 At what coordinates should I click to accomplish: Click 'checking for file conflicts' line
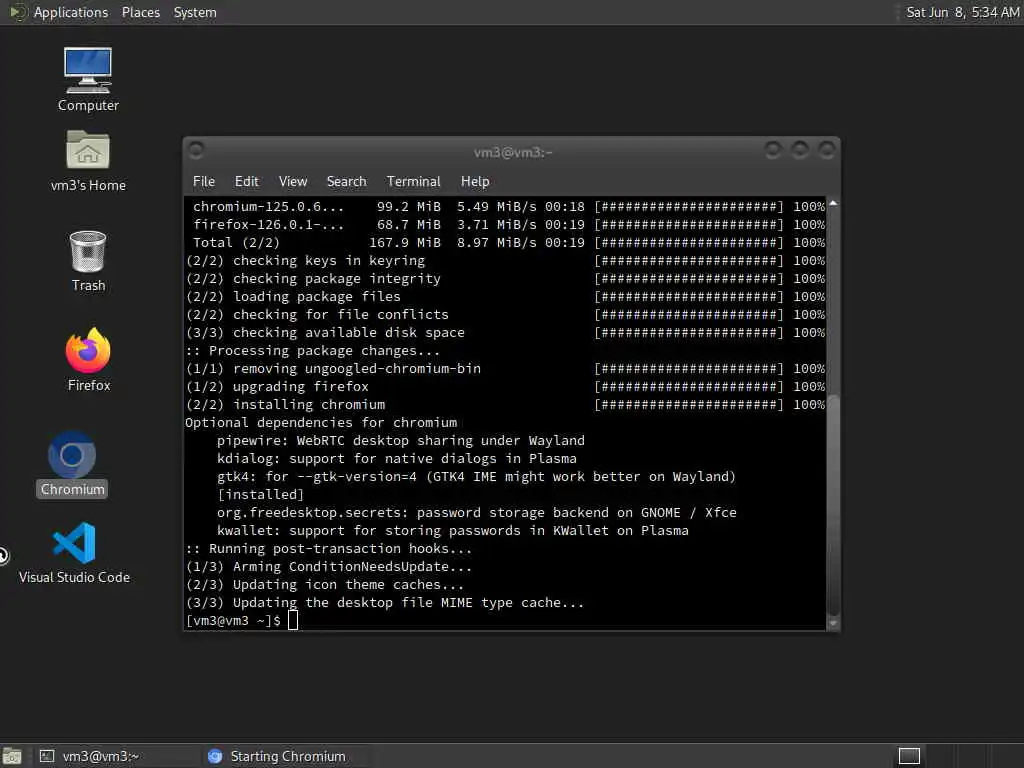(x=505, y=314)
